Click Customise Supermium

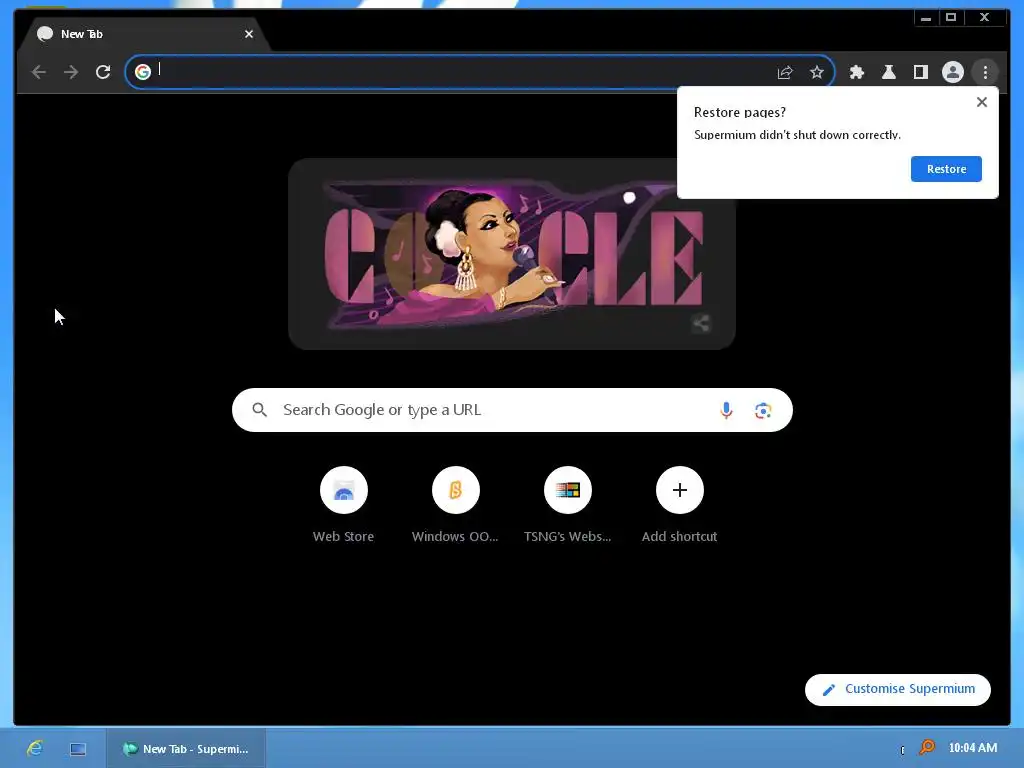tap(898, 690)
